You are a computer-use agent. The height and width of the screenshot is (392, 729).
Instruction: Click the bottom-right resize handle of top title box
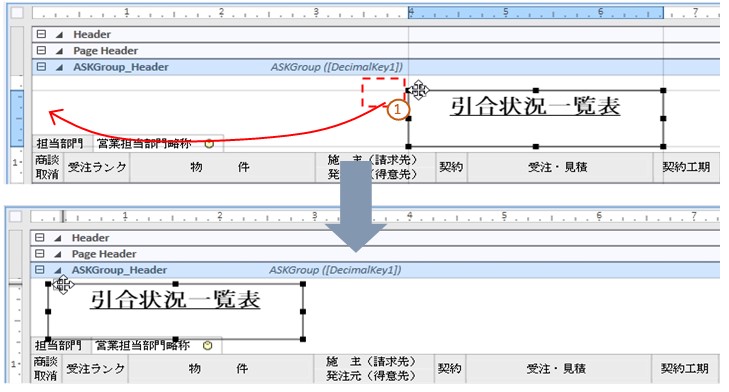pos(663,146)
